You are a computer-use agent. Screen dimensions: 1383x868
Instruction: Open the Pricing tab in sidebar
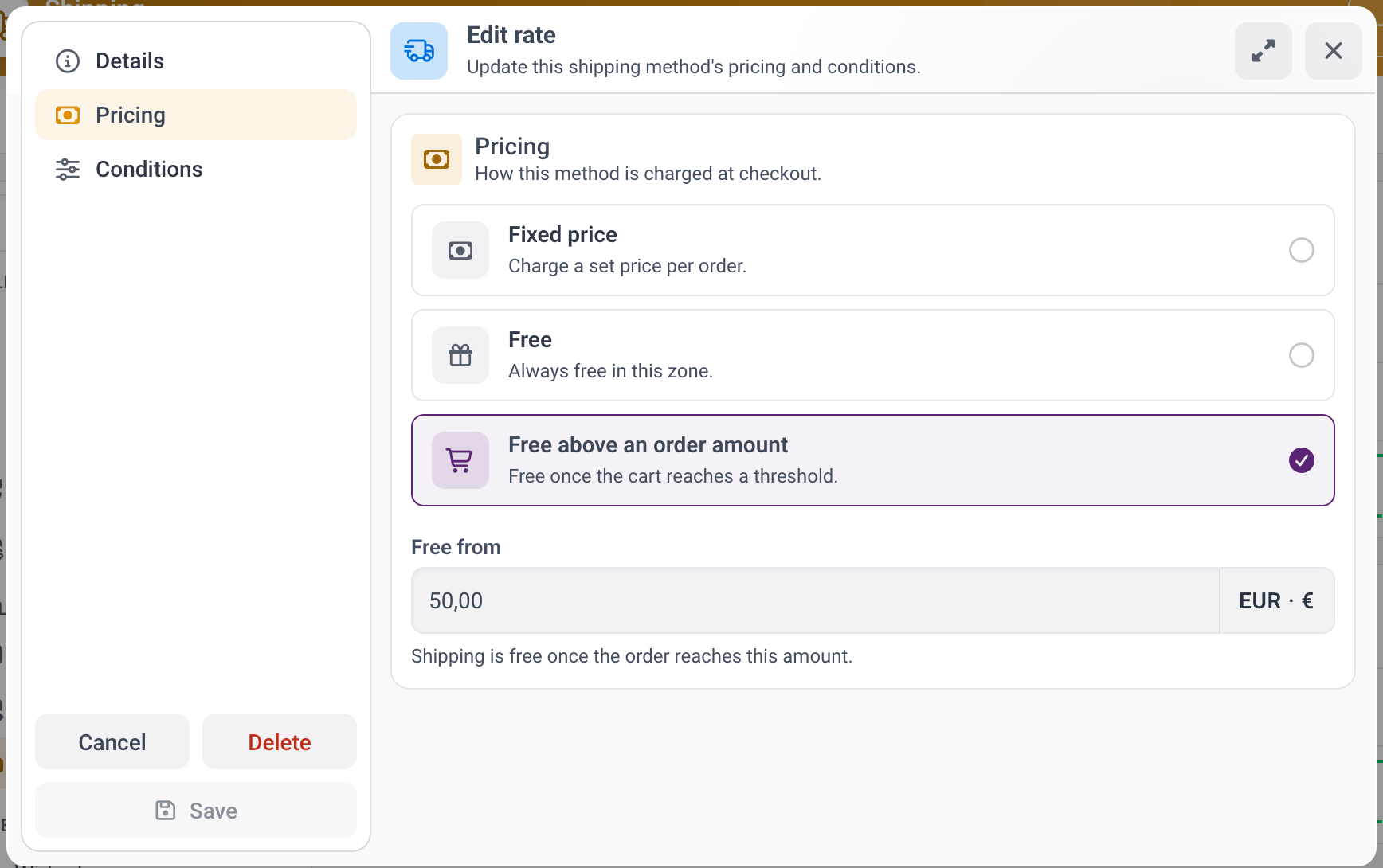tap(196, 115)
